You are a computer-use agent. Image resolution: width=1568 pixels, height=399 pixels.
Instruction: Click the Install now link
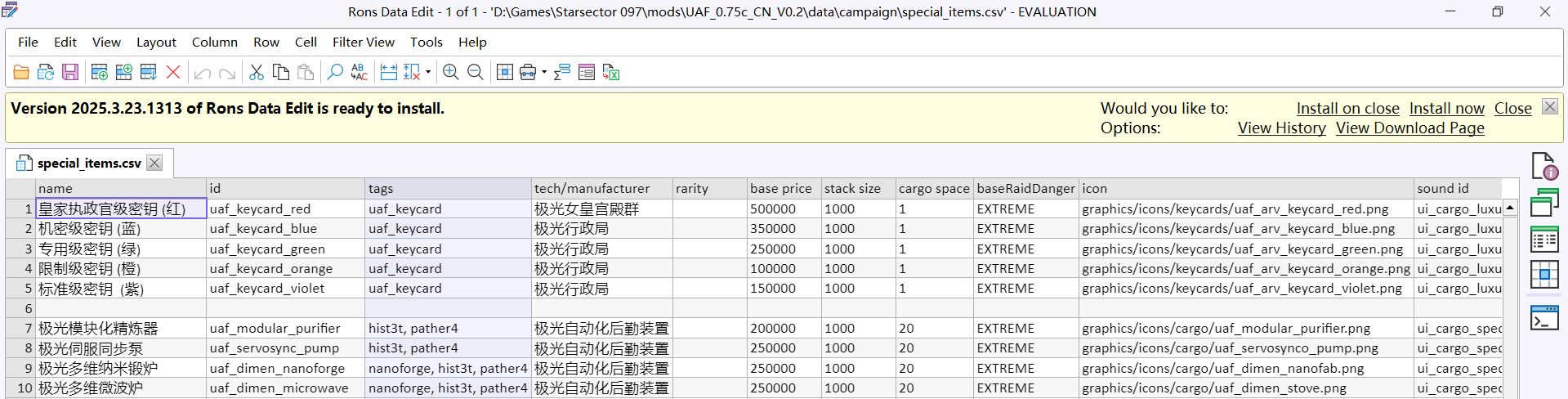1446,109
